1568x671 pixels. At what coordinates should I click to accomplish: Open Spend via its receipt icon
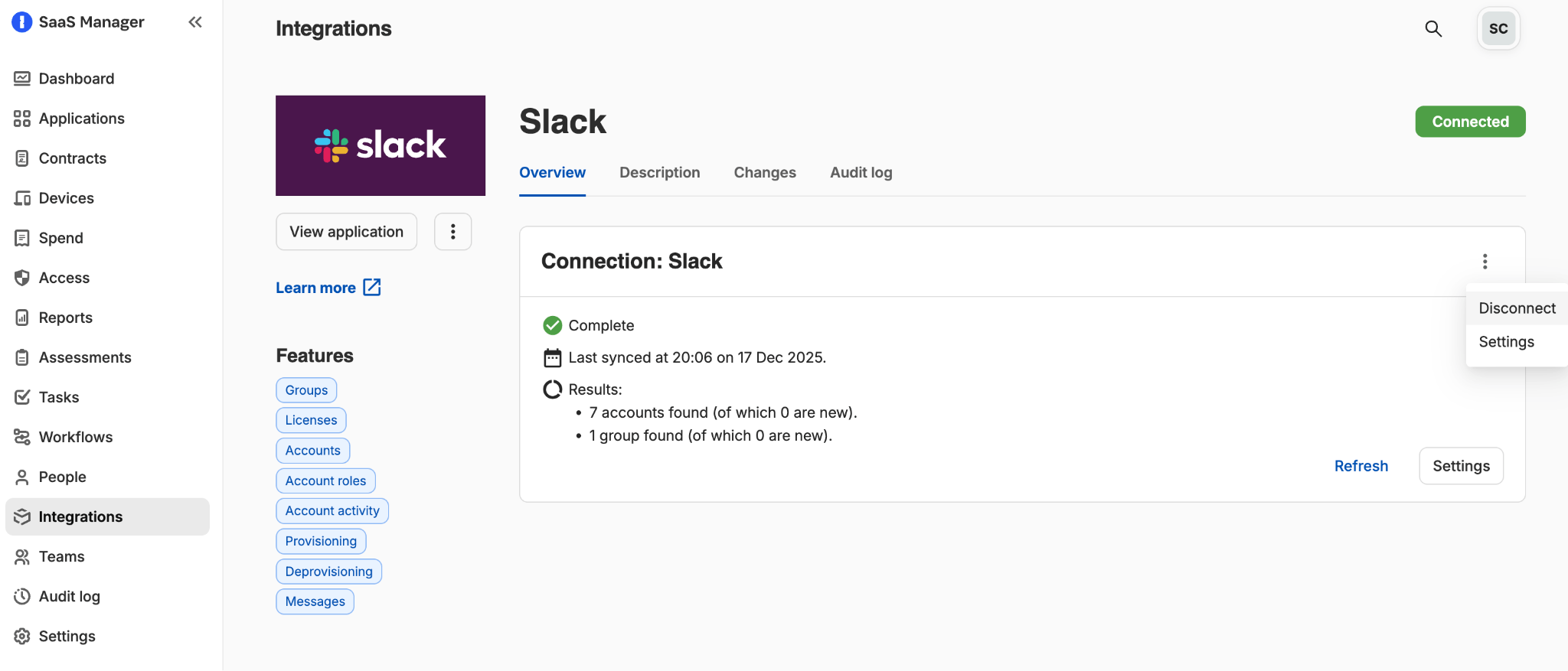[22, 238]
